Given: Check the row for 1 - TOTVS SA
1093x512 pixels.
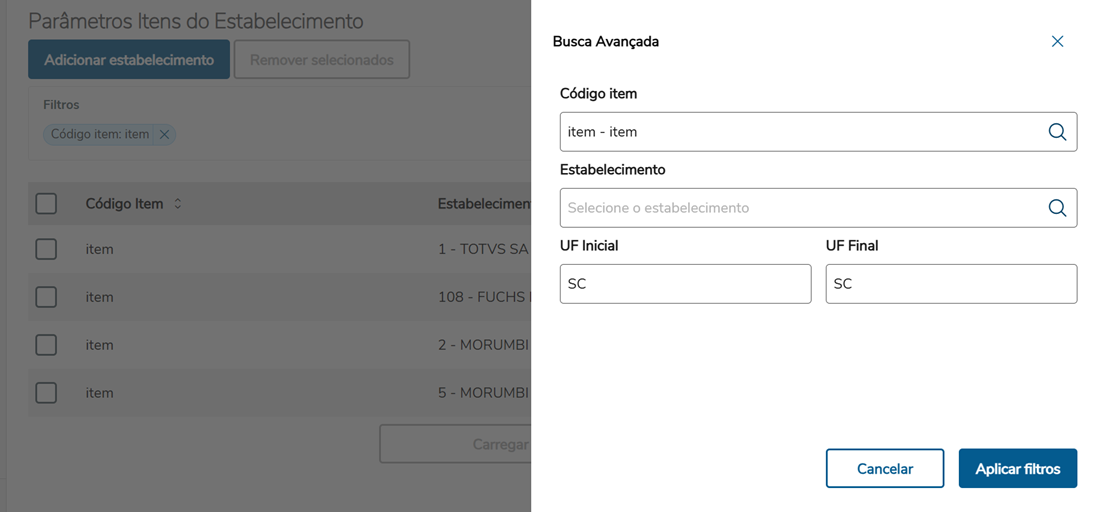Looking at the screenshot, I should pos(46,249).
